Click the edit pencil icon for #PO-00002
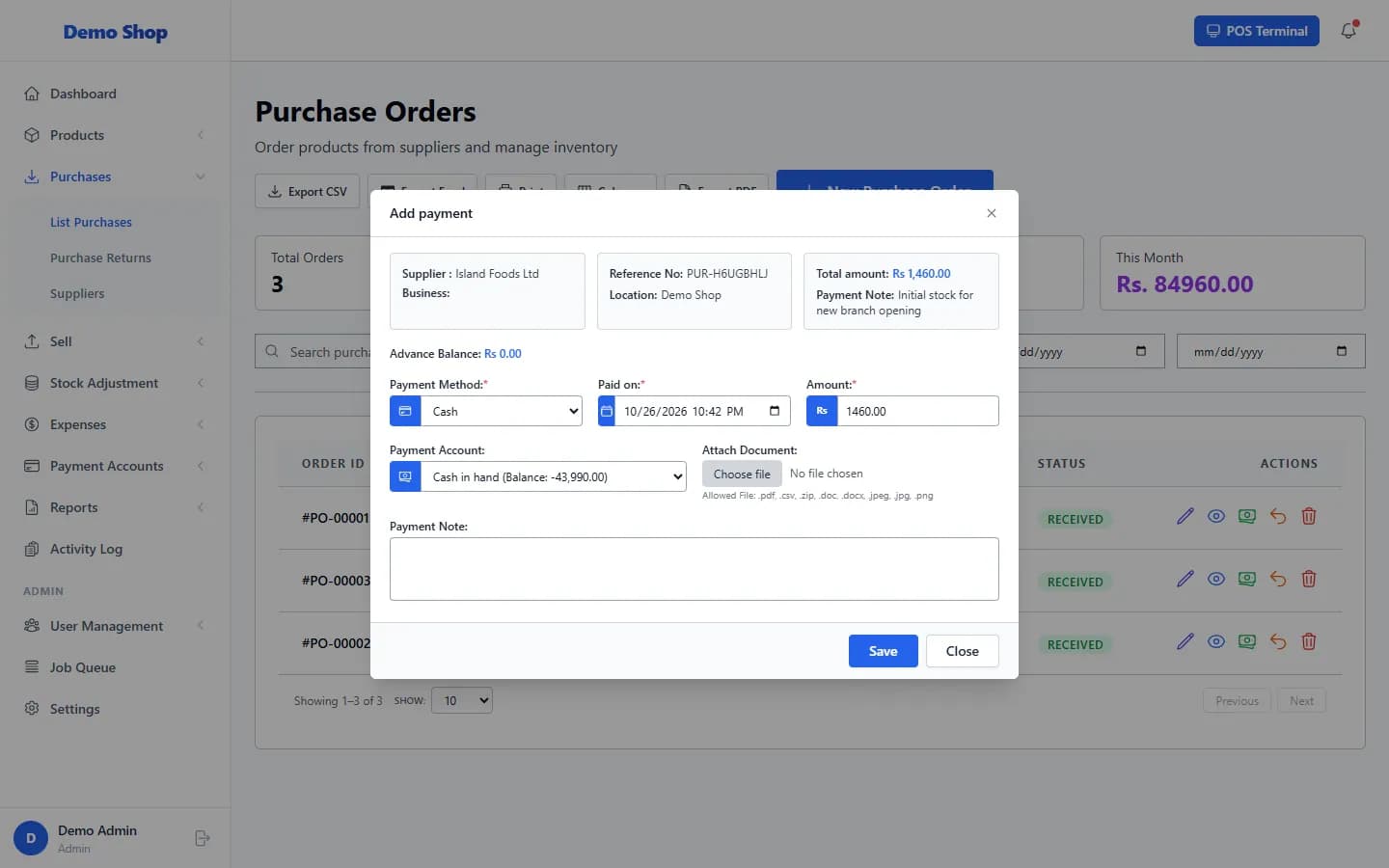Viewport: 1389px width, 868px height. click(x=1185, y=641)
